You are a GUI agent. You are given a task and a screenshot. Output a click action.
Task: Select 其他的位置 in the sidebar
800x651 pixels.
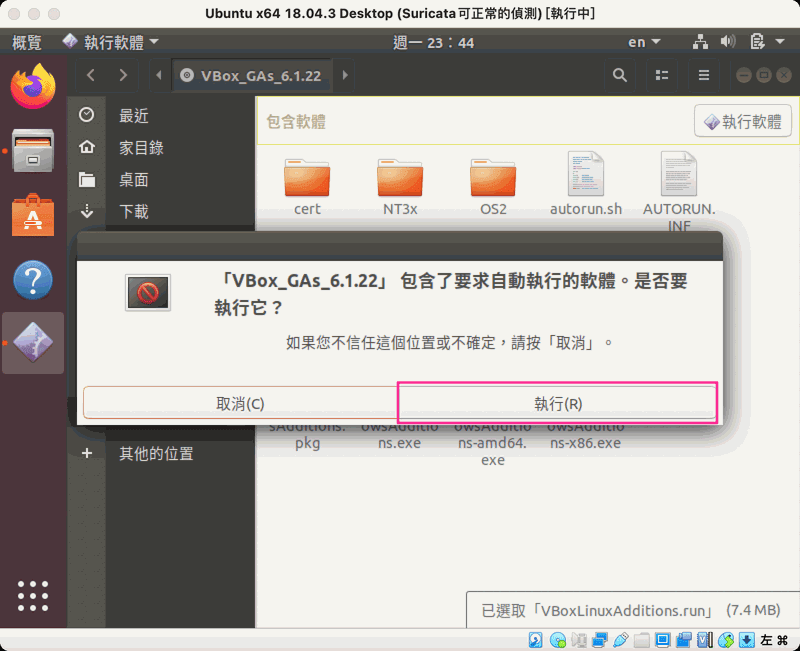coord(156,453)
